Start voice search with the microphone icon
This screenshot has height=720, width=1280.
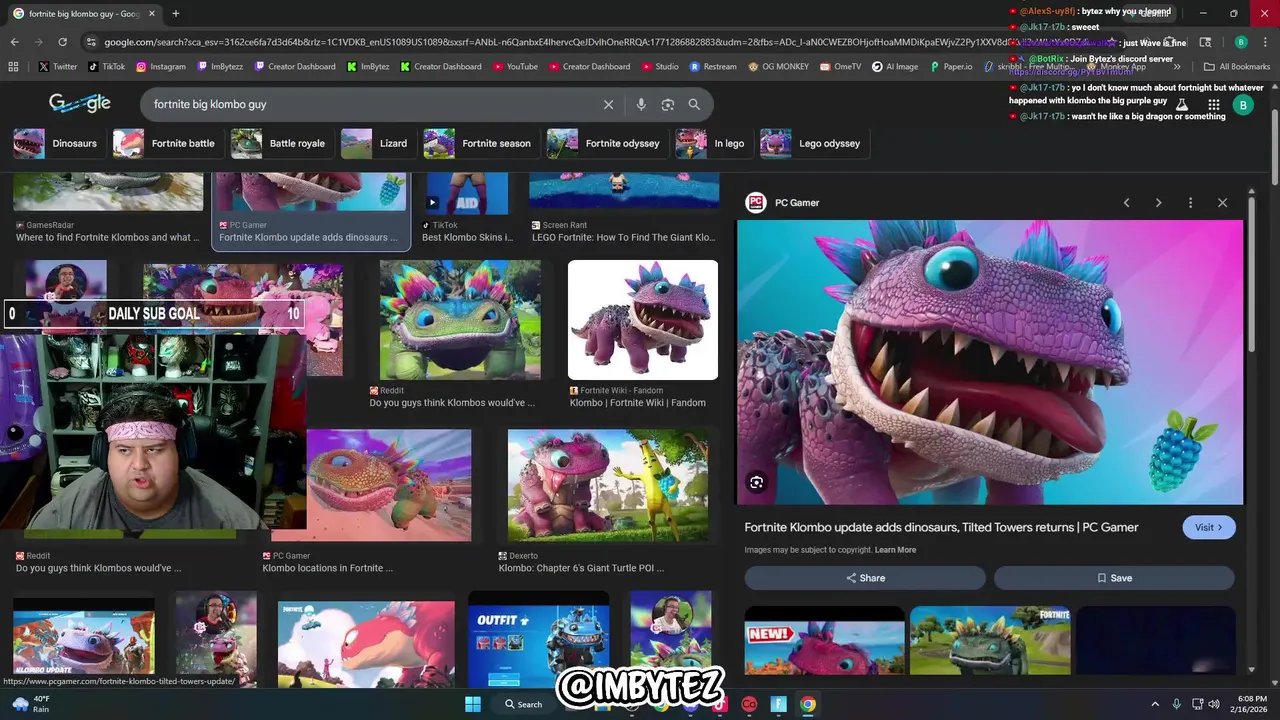pyautogui.click(x=641, y=104)
